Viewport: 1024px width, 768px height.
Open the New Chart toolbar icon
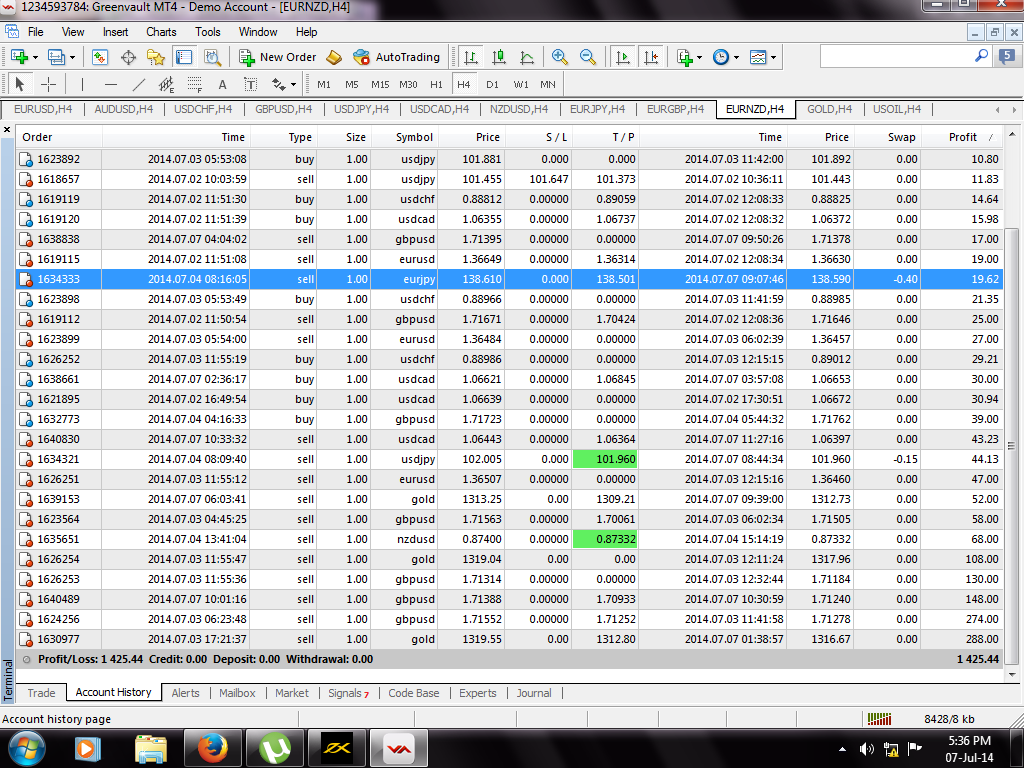[20, 57]
